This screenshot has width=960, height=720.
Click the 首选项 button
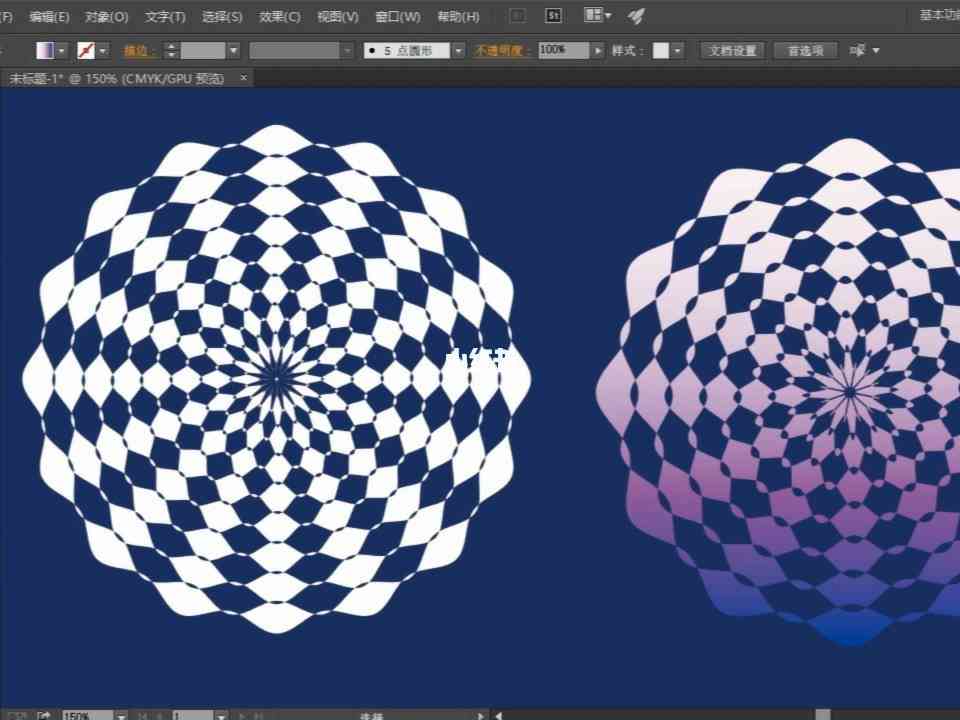[x=805, y=50]
